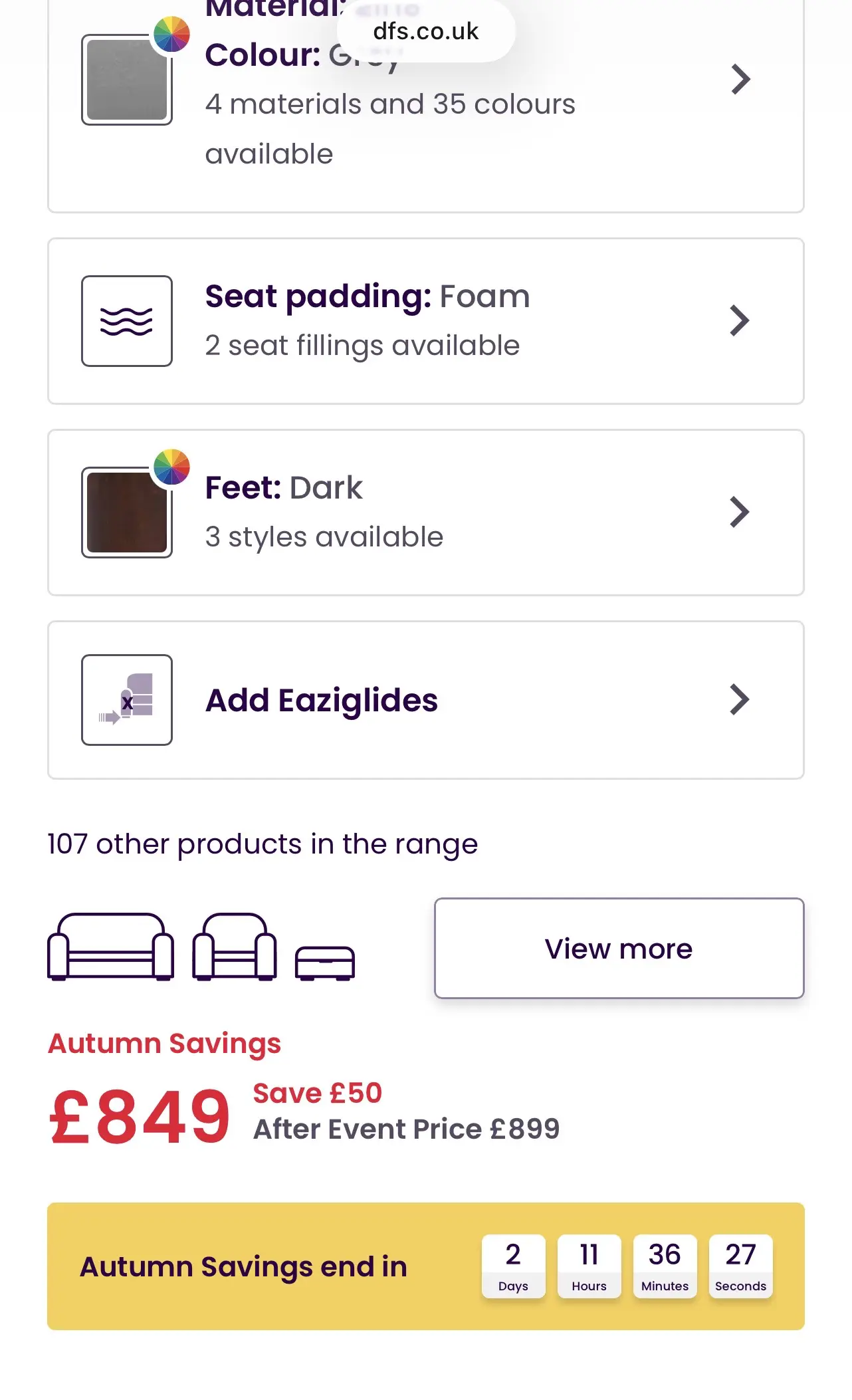The height and width of the screenshot is (1400, 852).
Task: Tap the dfs.co.uk address pill
Action: pyautogui.click(x=425, y=31)
